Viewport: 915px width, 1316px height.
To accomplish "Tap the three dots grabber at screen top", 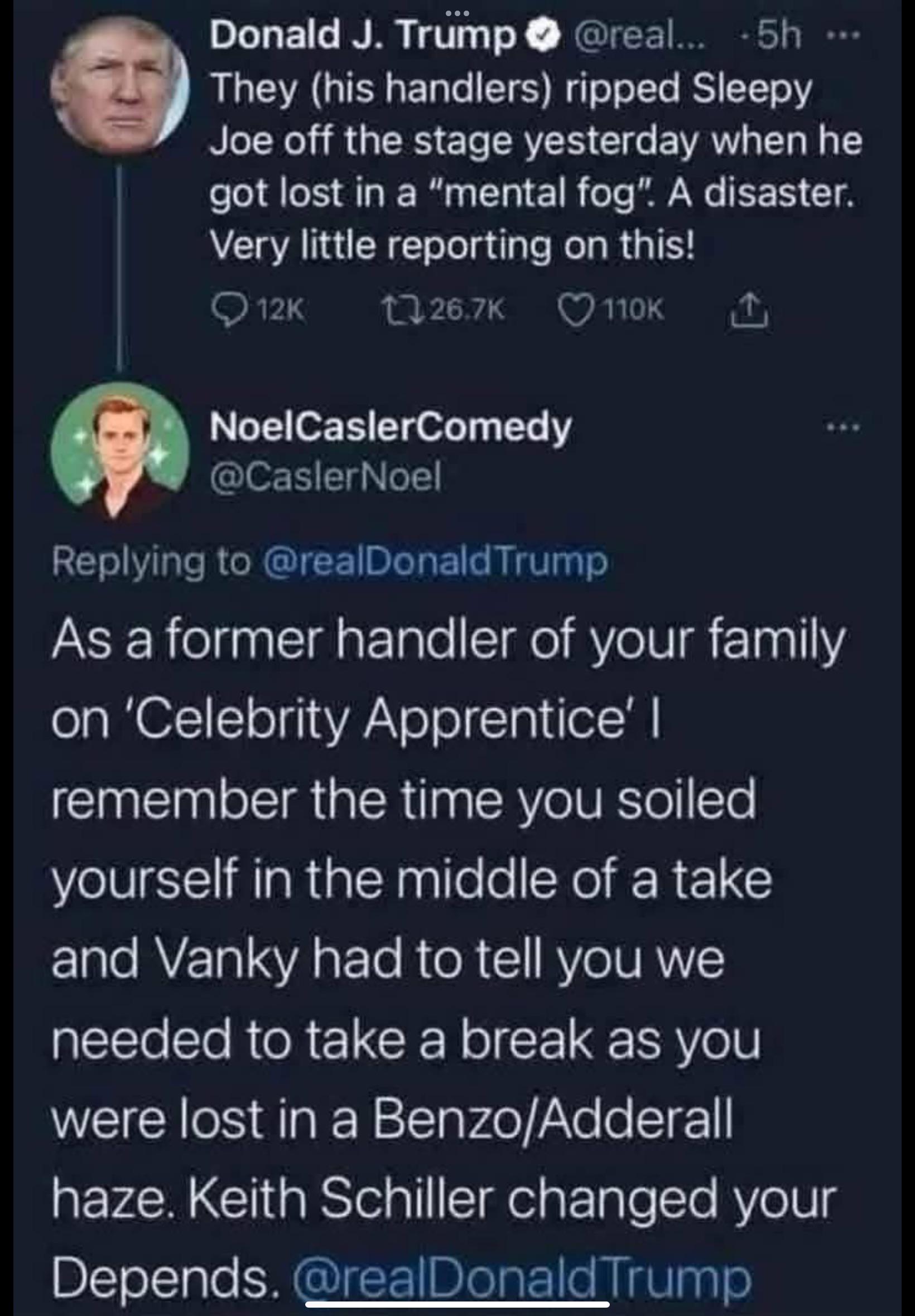I will 458,13.
